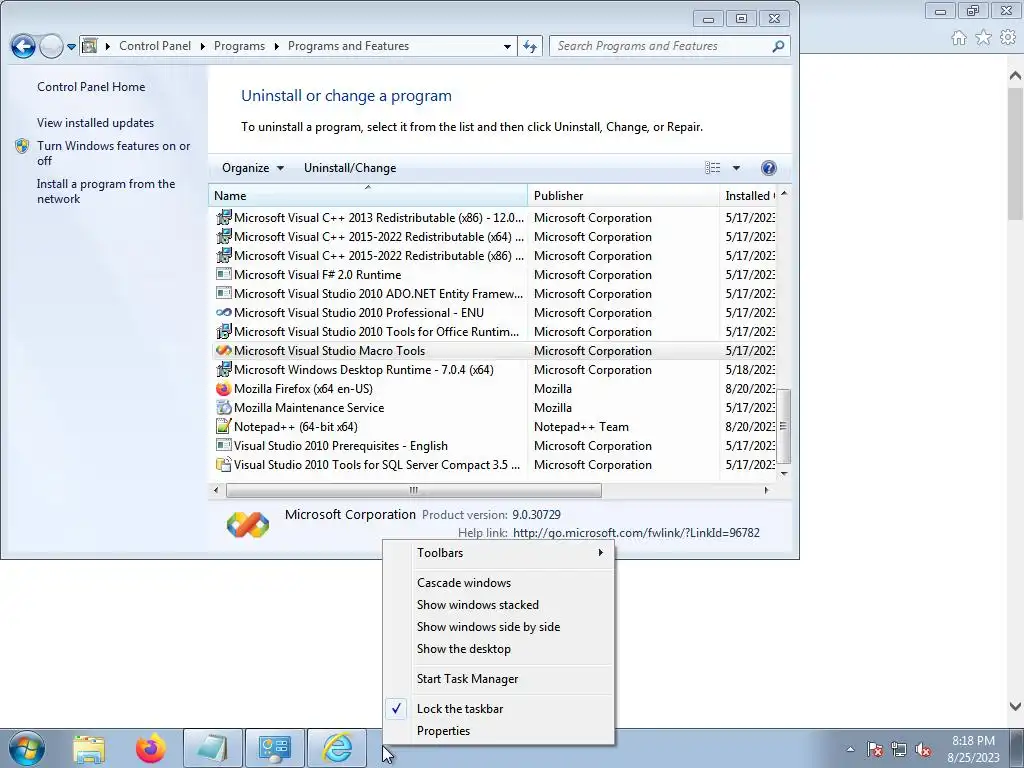Open the Organize dropdown menu
The image size is (1024, 768).
pyautogui.click(x=253, y=168)
